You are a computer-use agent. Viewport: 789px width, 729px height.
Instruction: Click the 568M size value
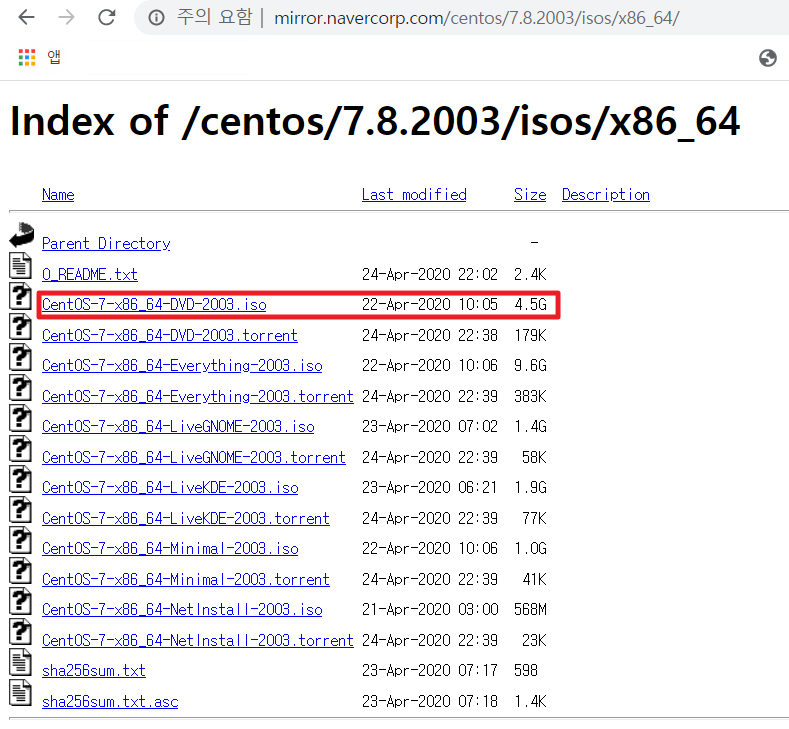coord(530,610)
